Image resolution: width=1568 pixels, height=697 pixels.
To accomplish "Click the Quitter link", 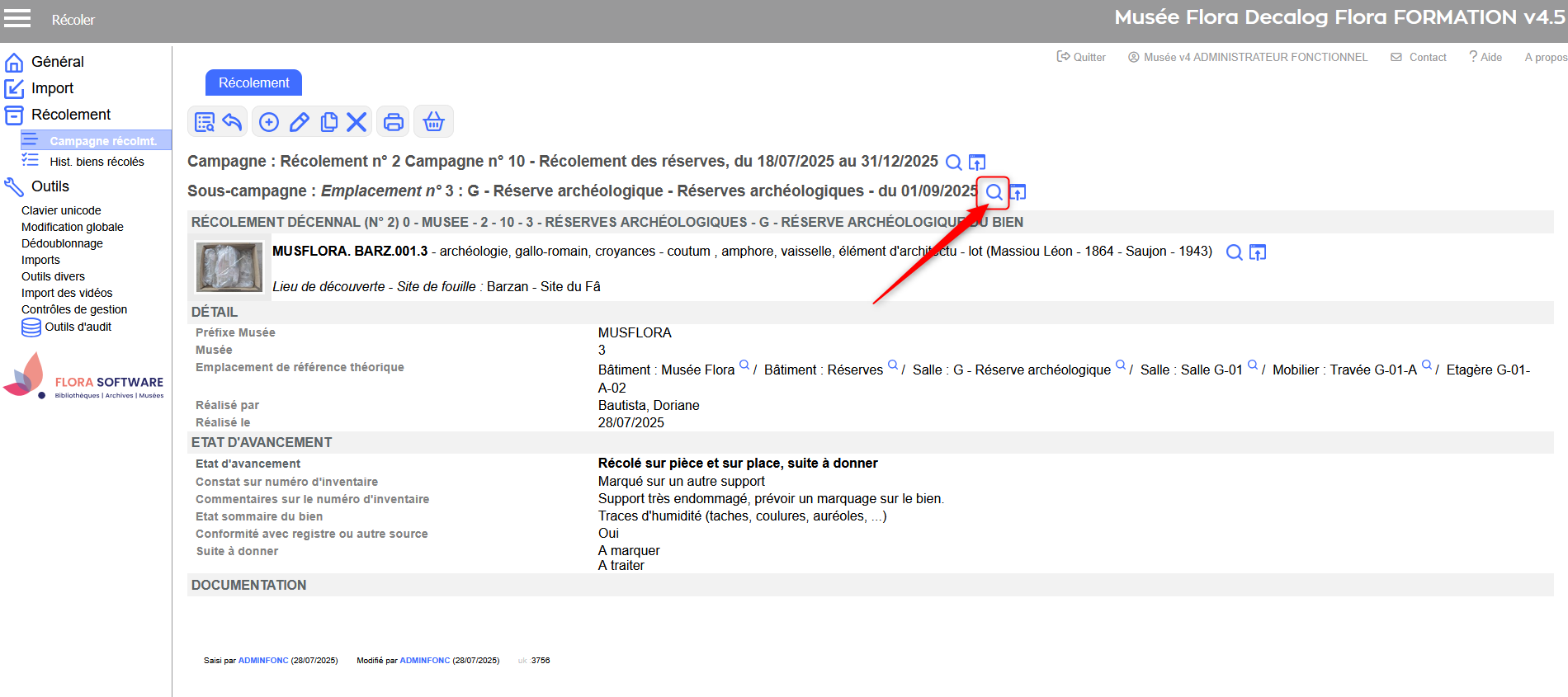I will (1081, 57).
